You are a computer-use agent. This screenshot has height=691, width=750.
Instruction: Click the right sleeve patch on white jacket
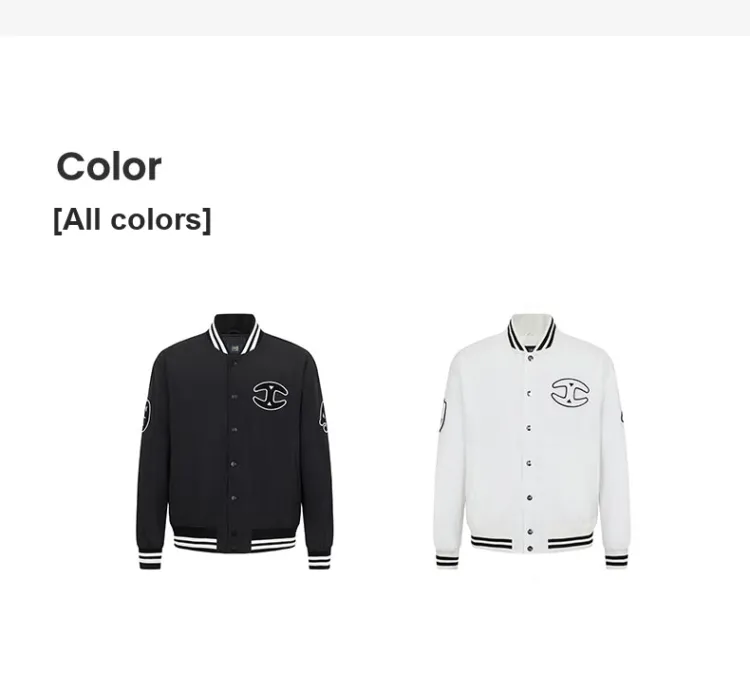click(x=622, y=416)
